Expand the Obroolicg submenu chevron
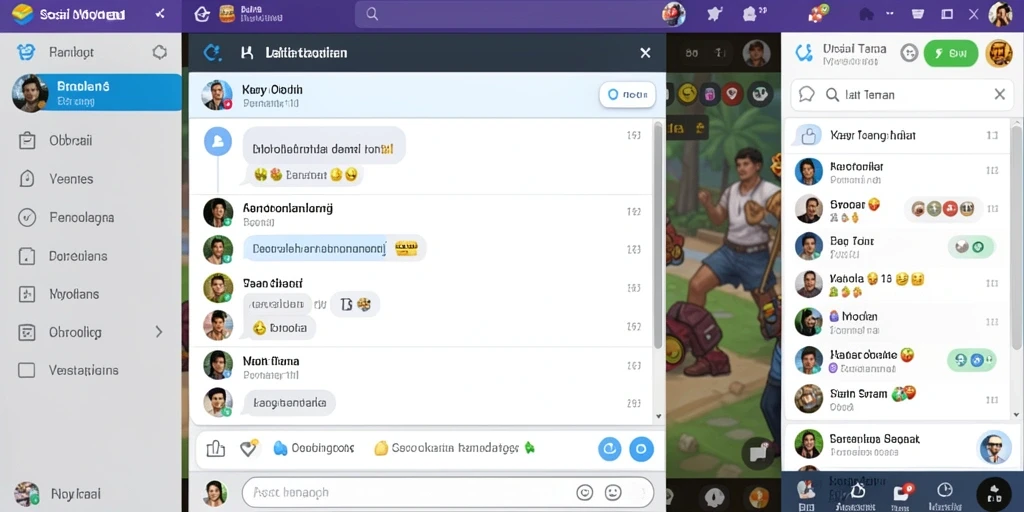Screen dimensions: 1024x512 pyautogui.click(x=159, y=332)
